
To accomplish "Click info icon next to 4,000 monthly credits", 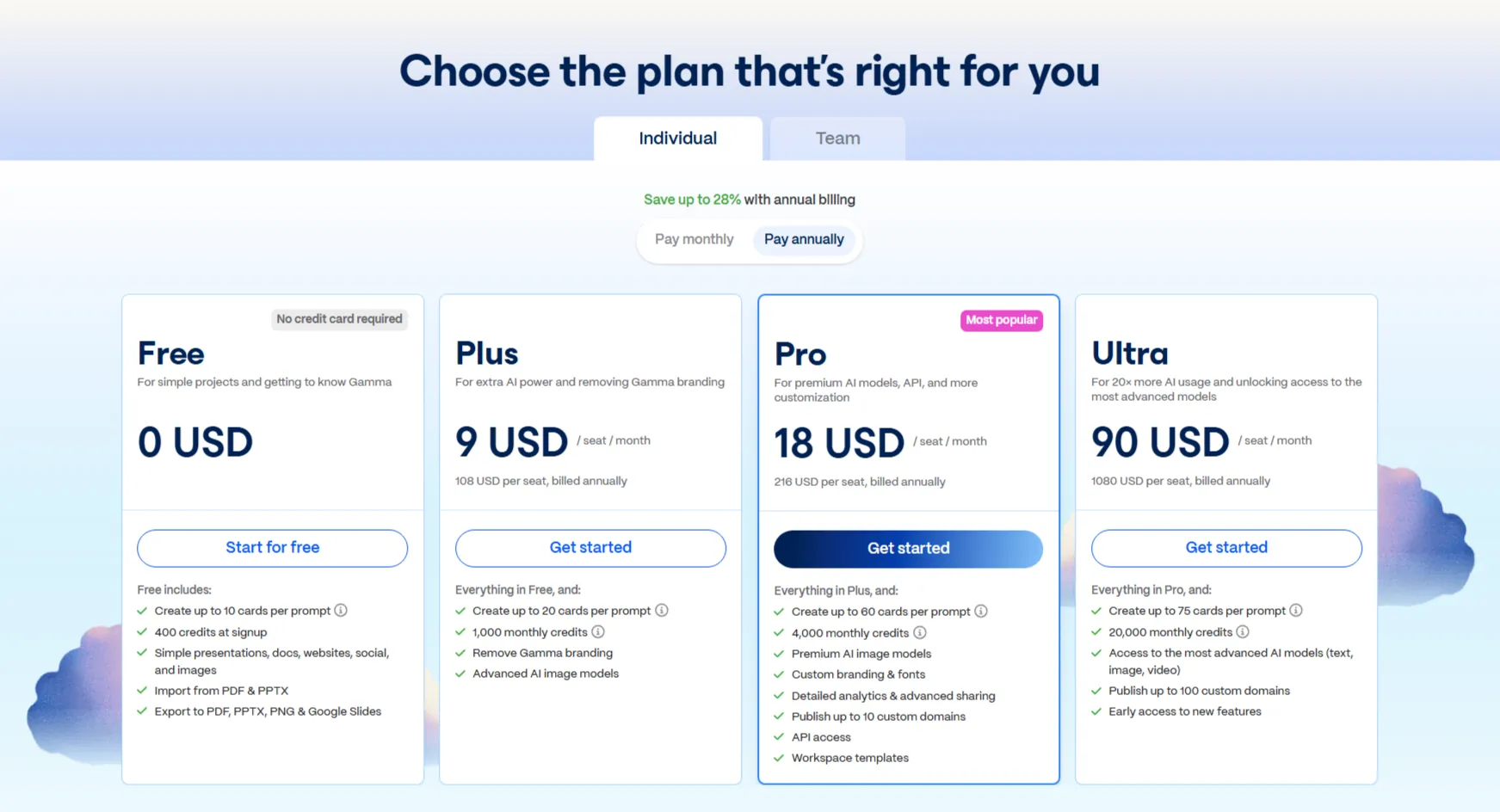I will click(920, 633).
